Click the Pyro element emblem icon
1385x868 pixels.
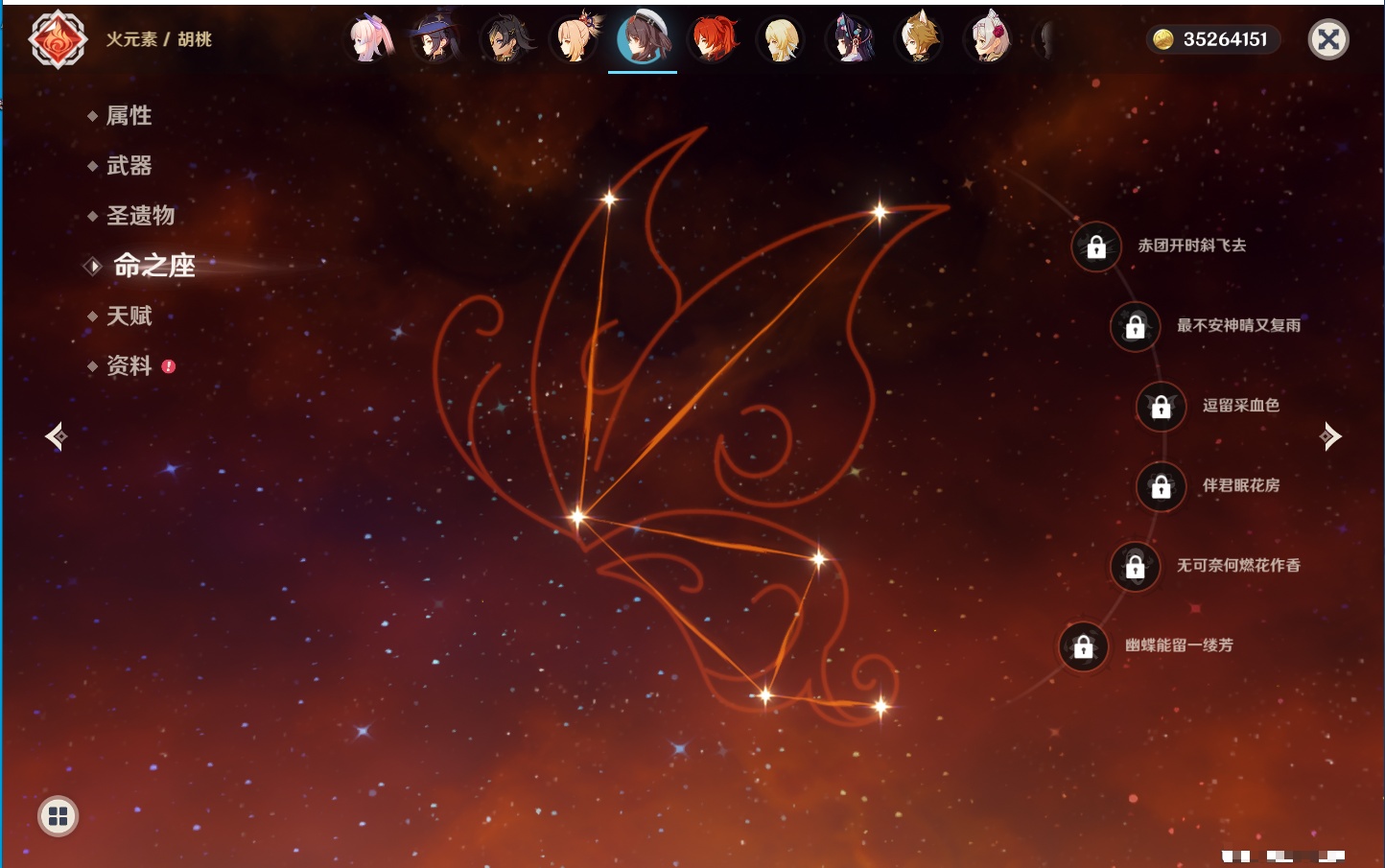(x=59, y=39)
